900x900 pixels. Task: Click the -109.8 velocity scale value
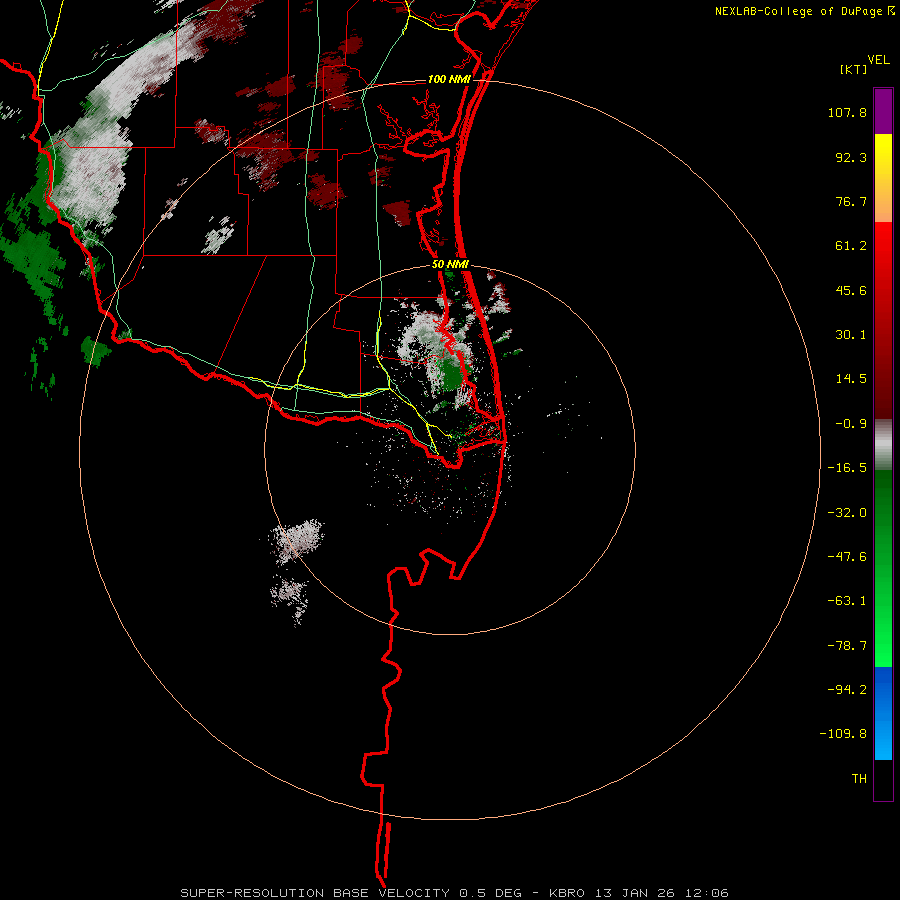pos(843,734)
